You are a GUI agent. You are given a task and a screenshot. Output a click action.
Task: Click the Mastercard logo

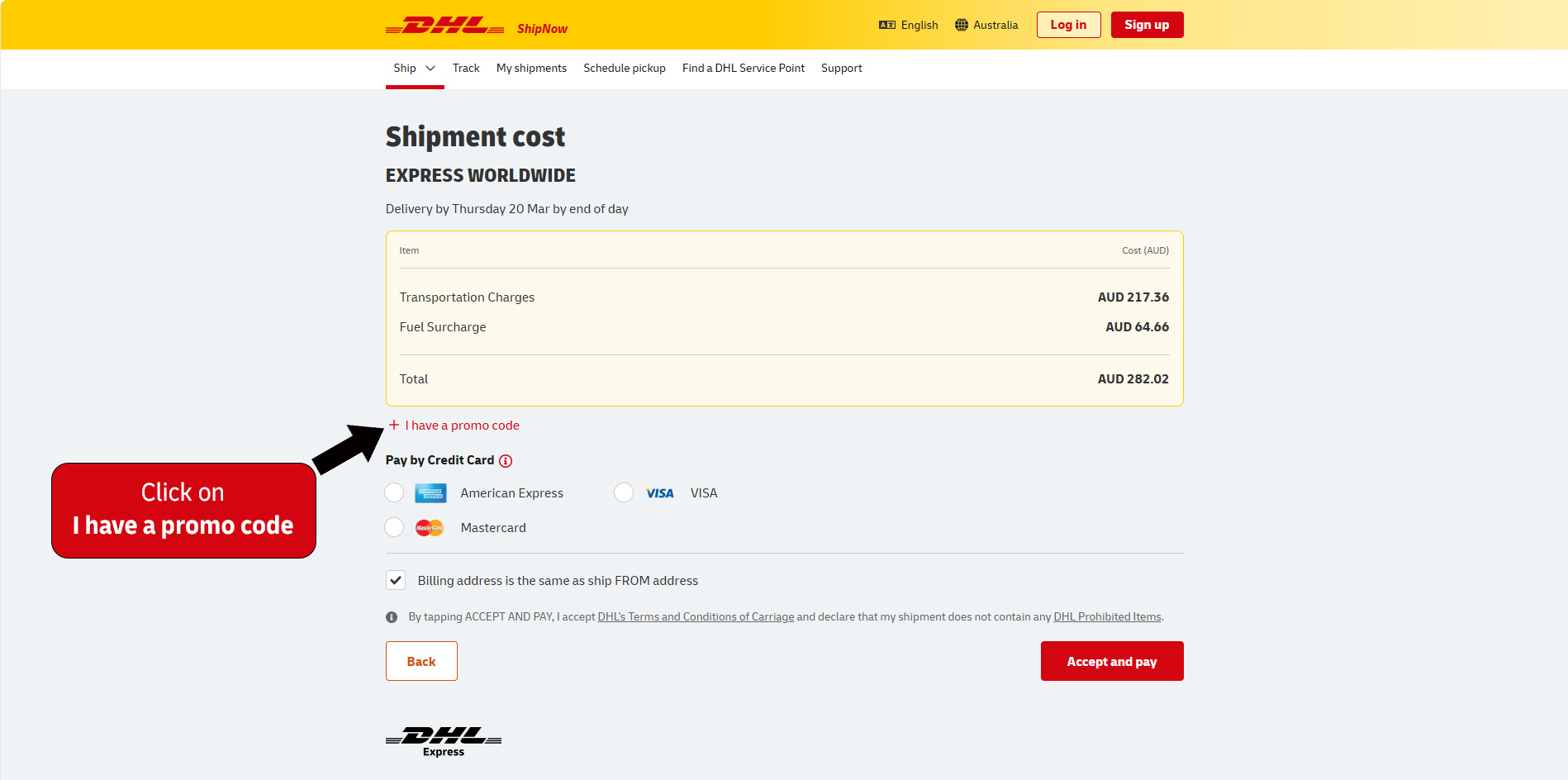coord(430,528)
